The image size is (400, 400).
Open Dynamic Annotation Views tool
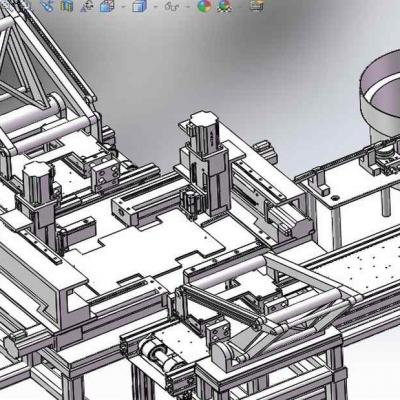[x=88, y=6]
